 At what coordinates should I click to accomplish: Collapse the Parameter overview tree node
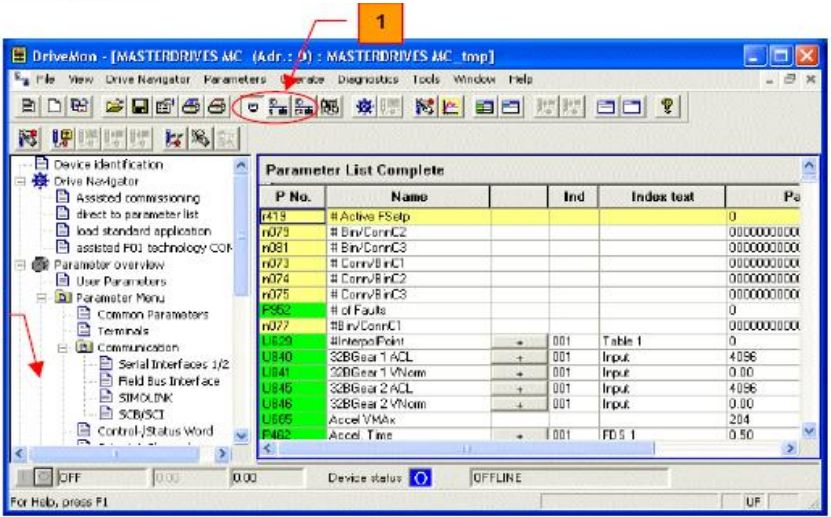pyautogui.click(x=20, y=265)
